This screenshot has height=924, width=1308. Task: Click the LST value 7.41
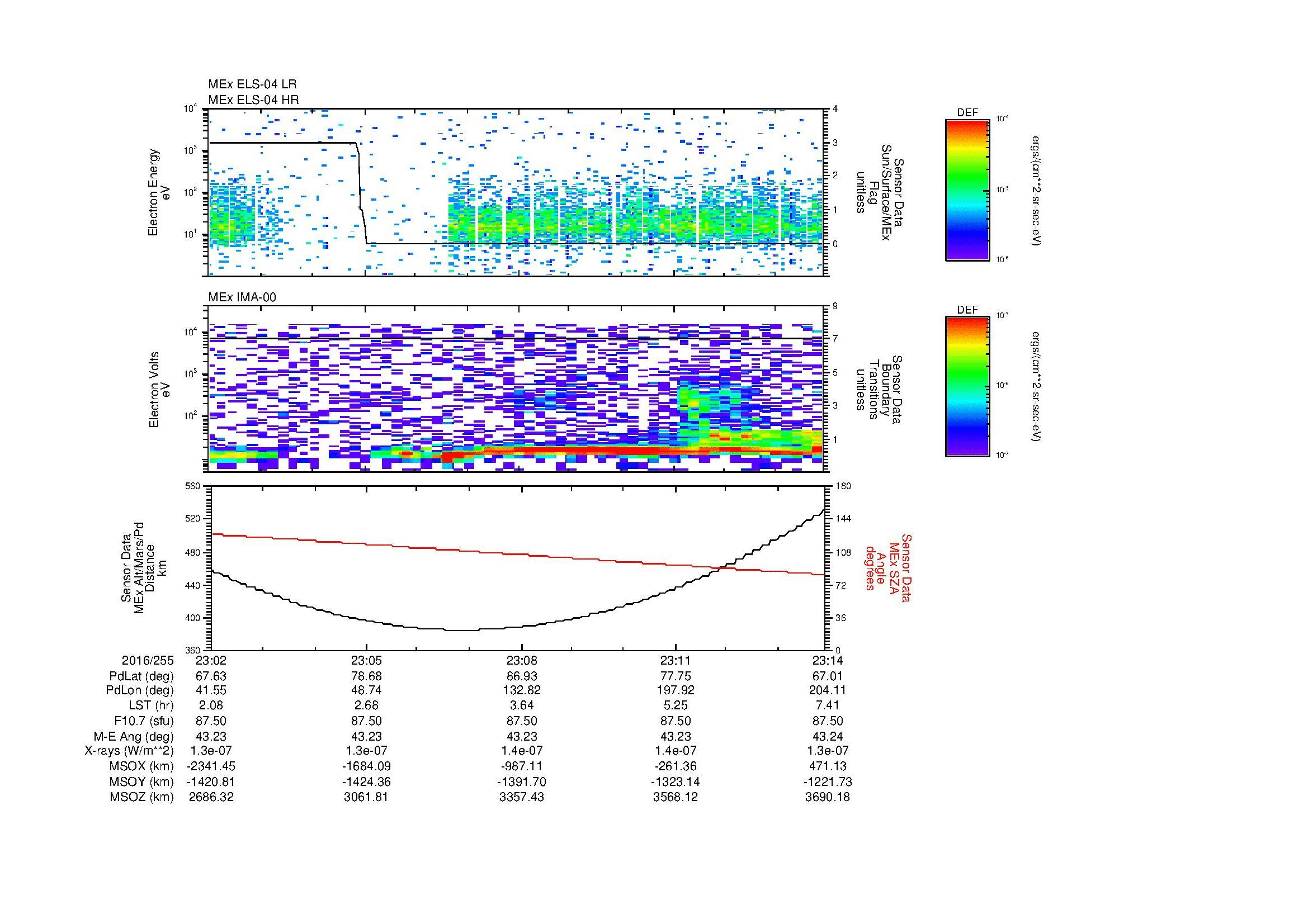click(x=827, y=706)
